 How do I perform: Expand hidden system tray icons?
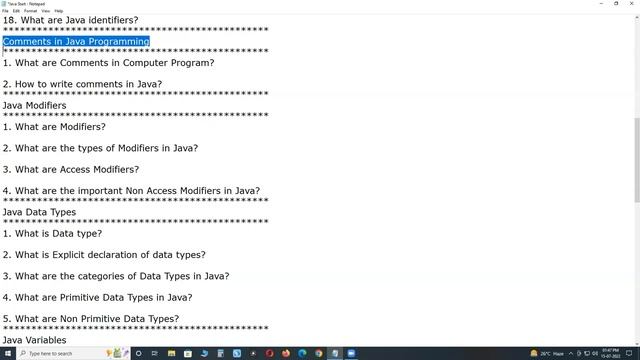click(571, 353)
